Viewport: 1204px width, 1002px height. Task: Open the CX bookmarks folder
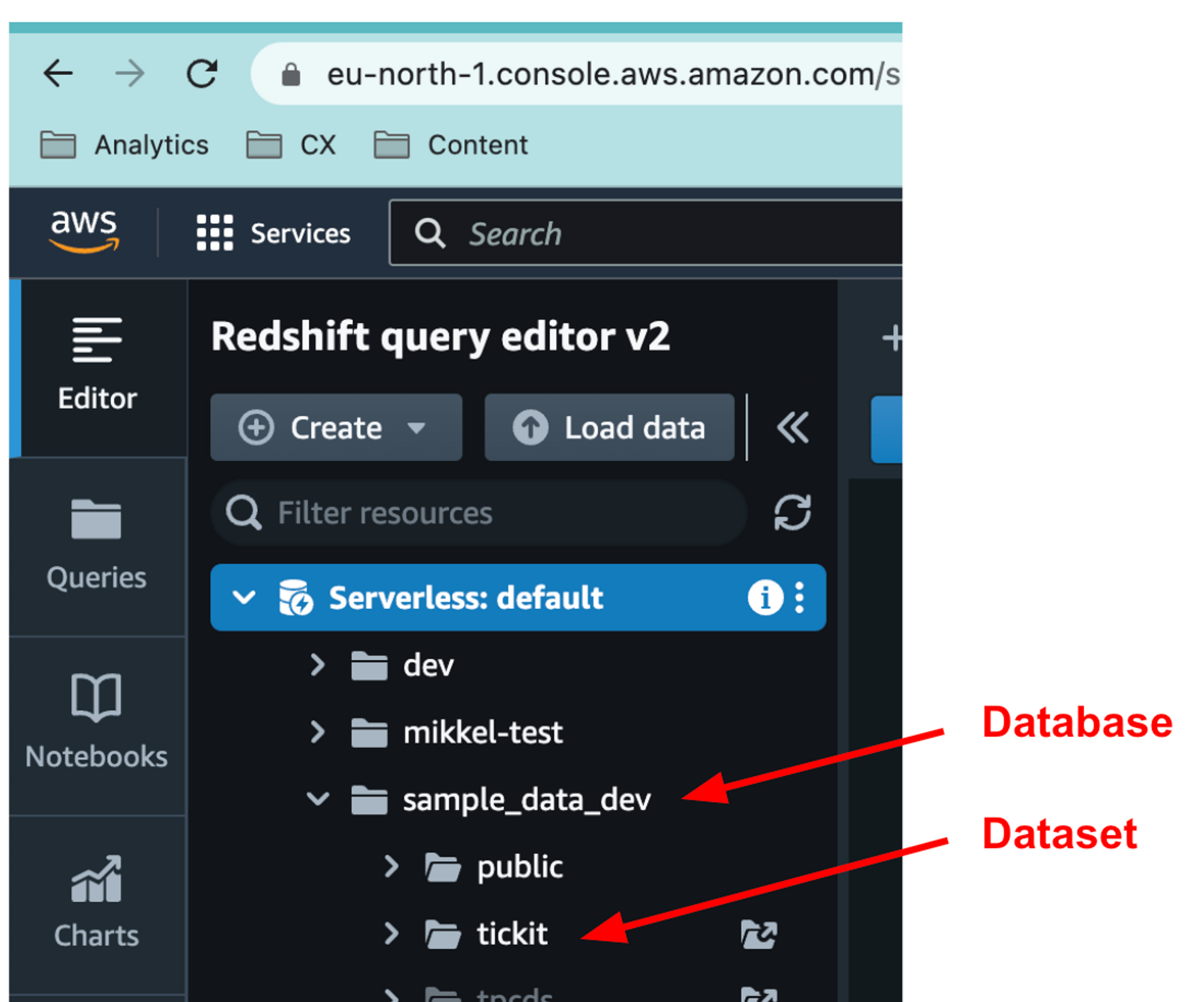(x=291, y=145)
